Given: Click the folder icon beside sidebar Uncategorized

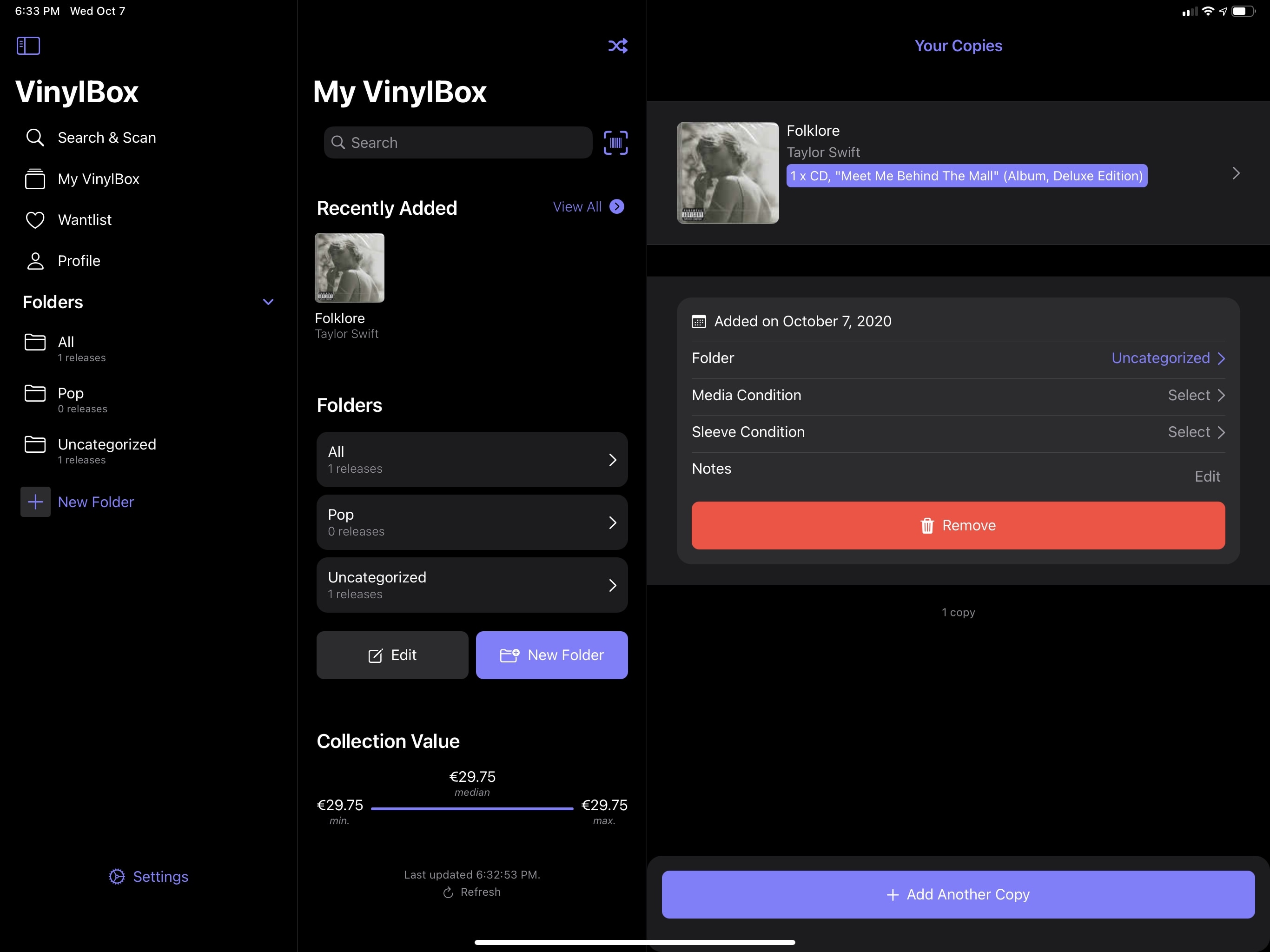Looking at the screenshot, I should click(35, 444).
